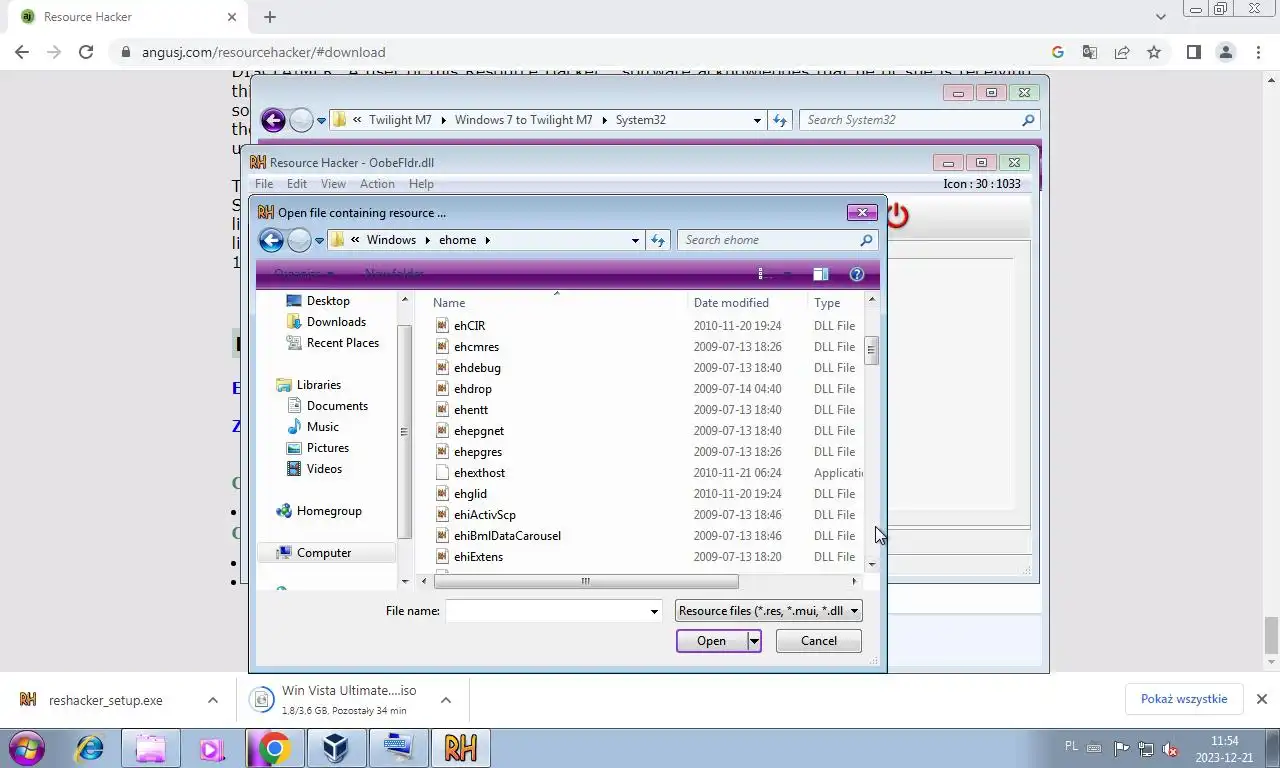The width and height of the screenshot is (1280, 768).
Task: Click the file list horizontal scrollbar thumb
Action: 586,581
